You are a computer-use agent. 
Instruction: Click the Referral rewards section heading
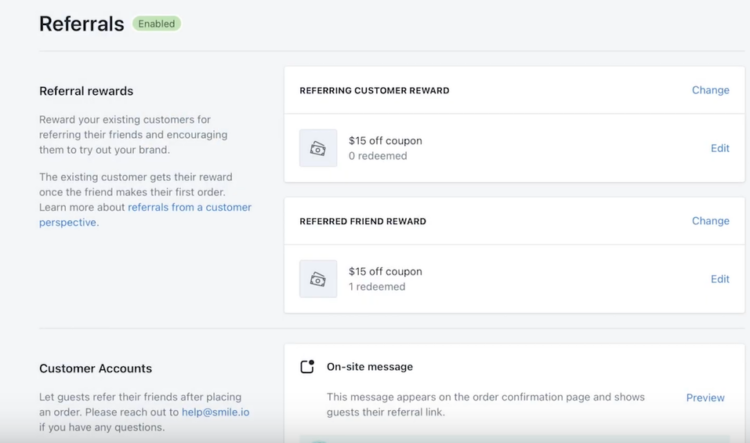click(86, 91)
